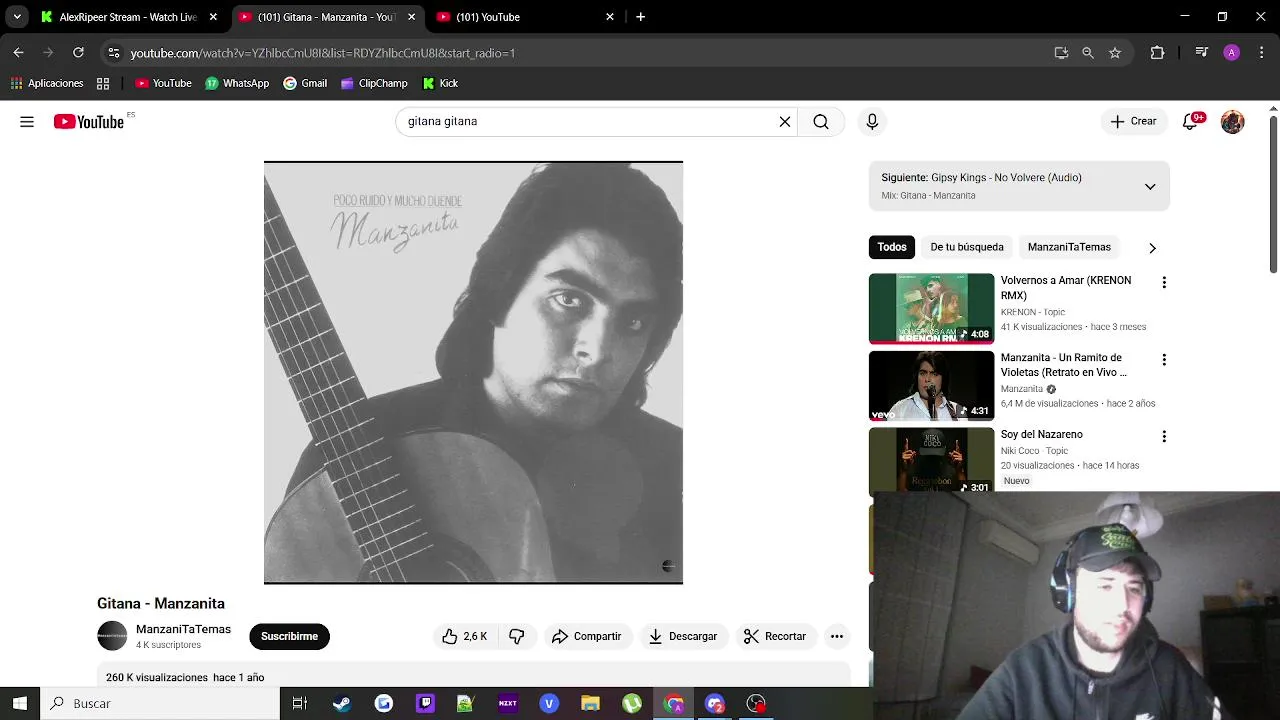The height and width of the screenshot is (720, 1280).
Task: Click the Windows Buscar search box
Action: (160, 704)
